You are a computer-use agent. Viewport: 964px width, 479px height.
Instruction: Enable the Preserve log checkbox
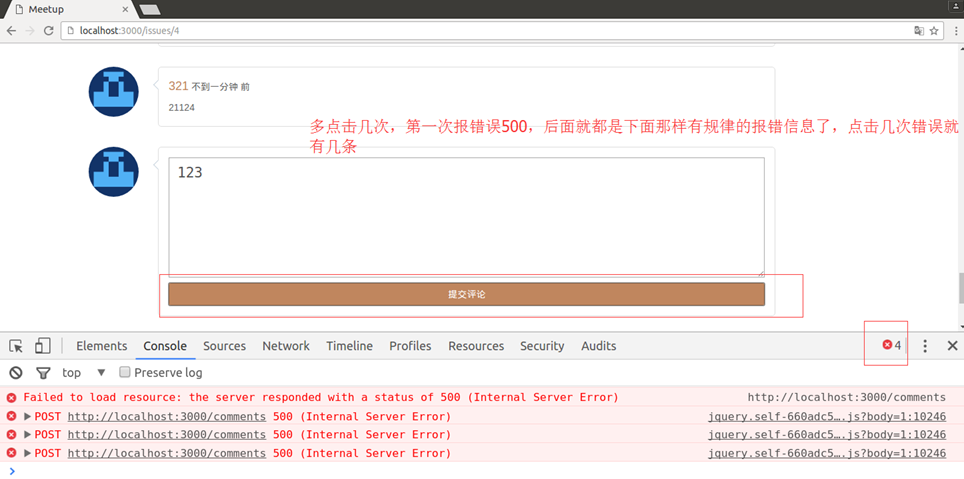125,372
